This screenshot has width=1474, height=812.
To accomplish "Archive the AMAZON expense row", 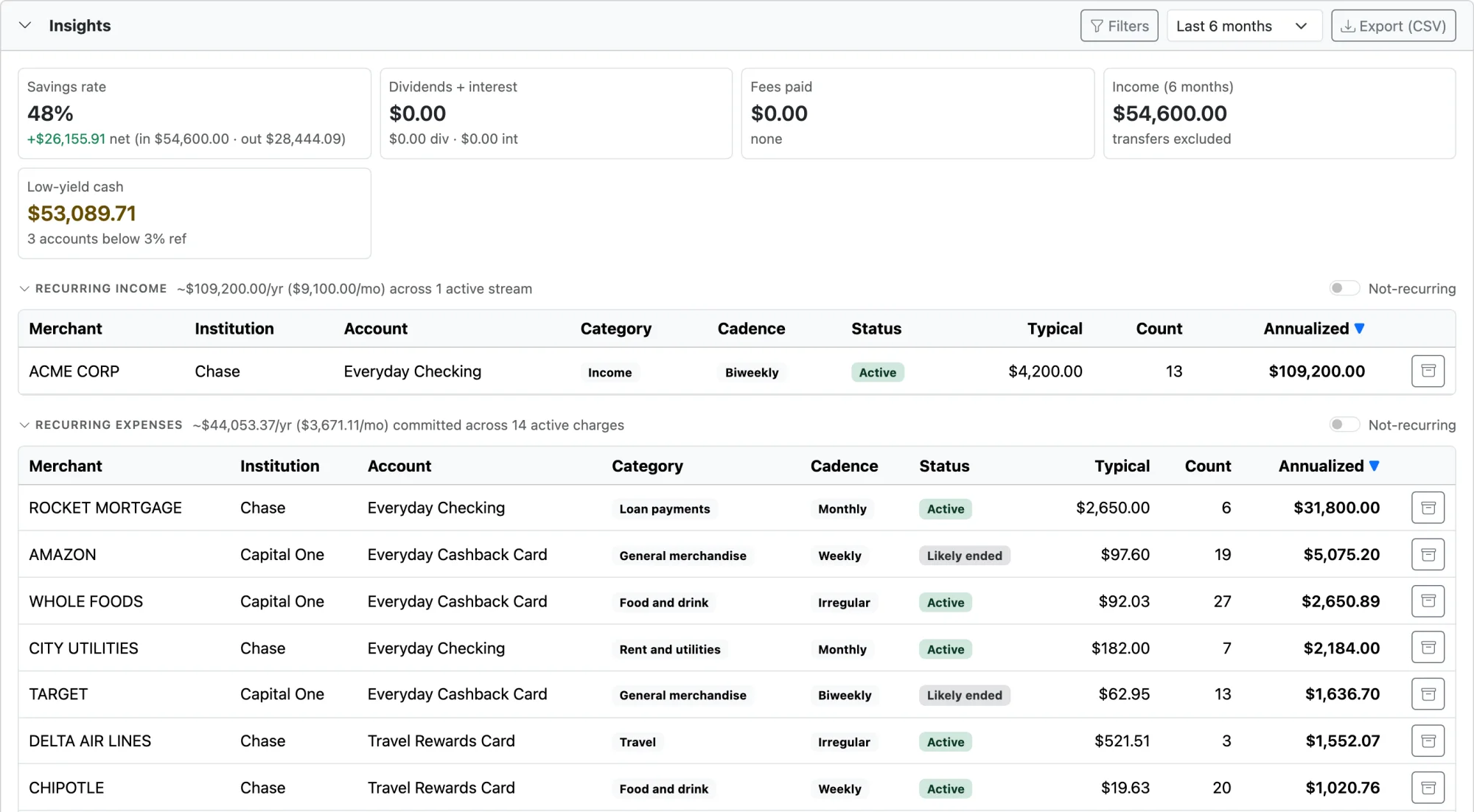I will point(1428,555).
